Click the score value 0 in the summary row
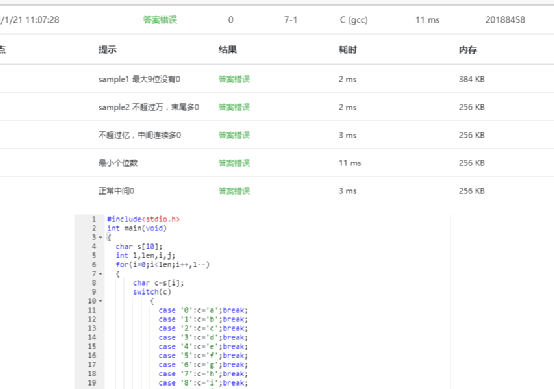This screenshot has width=554, height=389. click(x=231, y=20)
